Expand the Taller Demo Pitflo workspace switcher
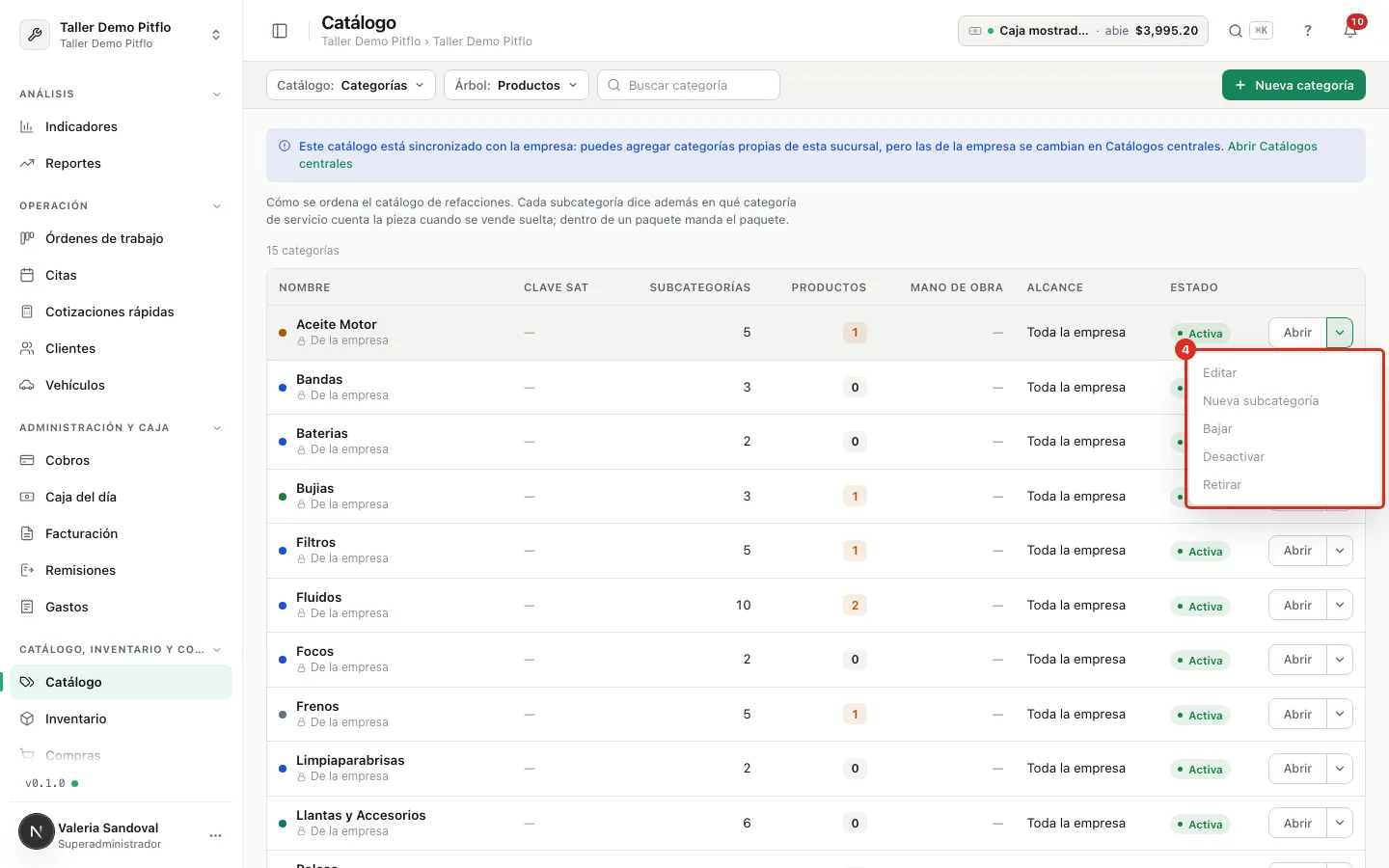 [x=121, y=35]
